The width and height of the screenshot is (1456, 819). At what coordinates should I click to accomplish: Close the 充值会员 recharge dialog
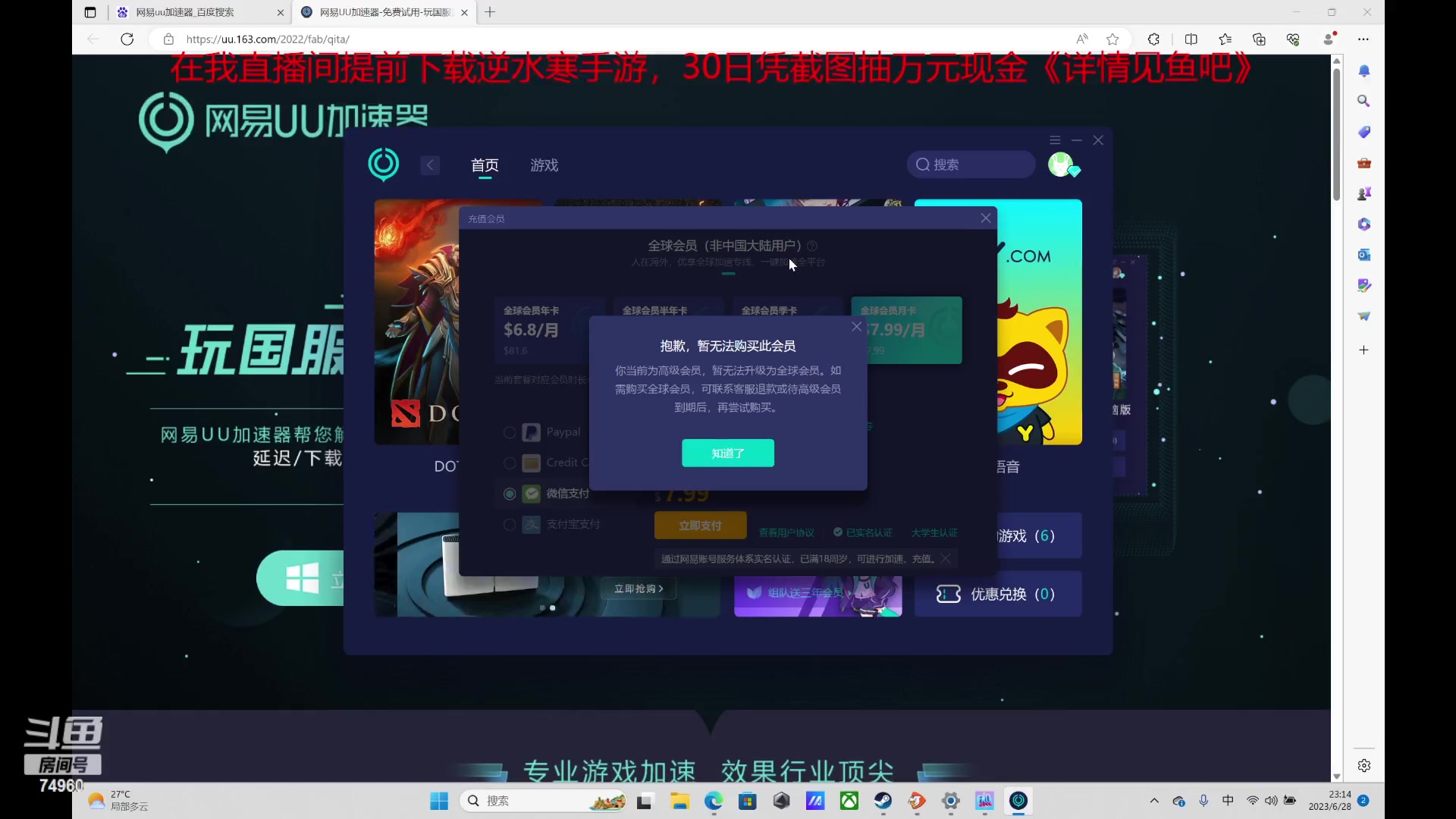[x=986, y=218]
